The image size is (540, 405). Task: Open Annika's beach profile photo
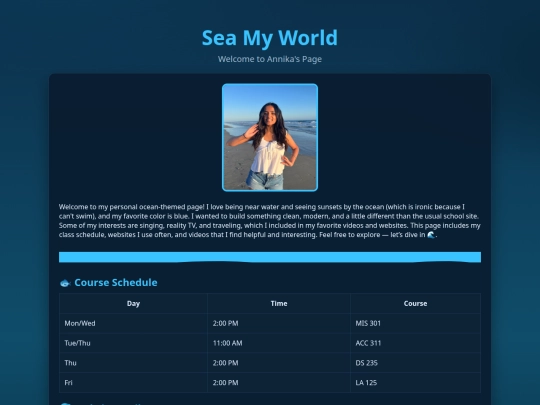tap(270, 137)
